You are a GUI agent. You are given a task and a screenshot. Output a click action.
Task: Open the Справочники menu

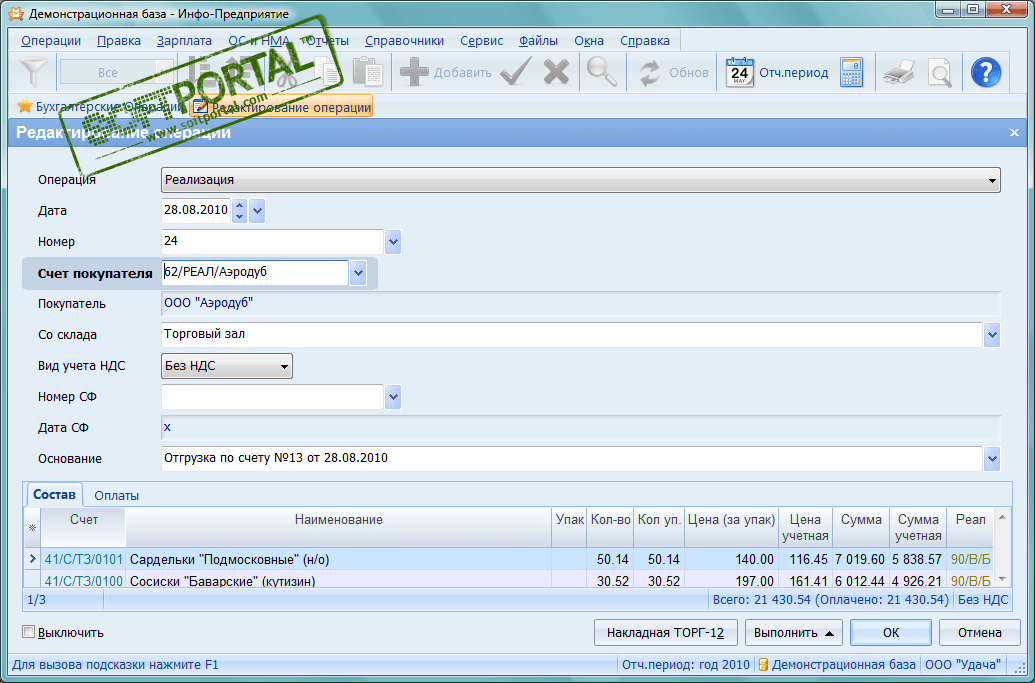pos(404,41)
